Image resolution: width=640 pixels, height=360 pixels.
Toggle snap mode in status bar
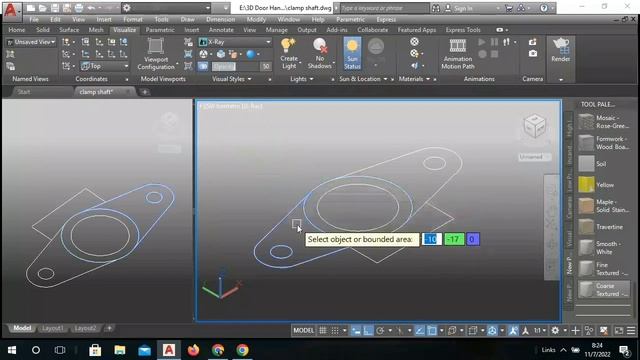(x=335, y=331)
